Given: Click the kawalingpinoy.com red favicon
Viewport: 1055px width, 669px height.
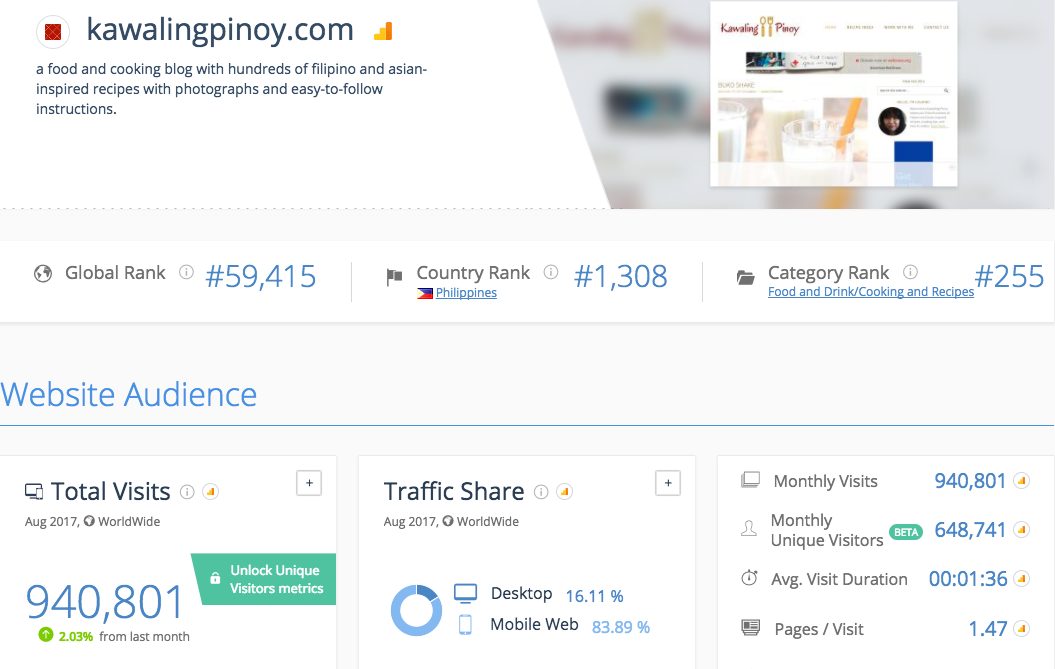Looking at the screenshot, I should click(53, 32).
